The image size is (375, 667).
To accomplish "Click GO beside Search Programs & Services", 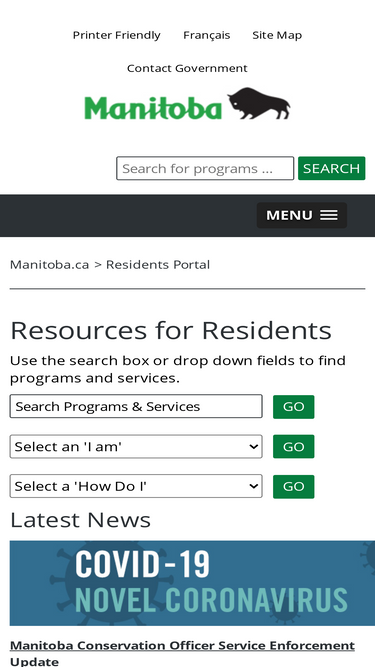I will point(294,407).
